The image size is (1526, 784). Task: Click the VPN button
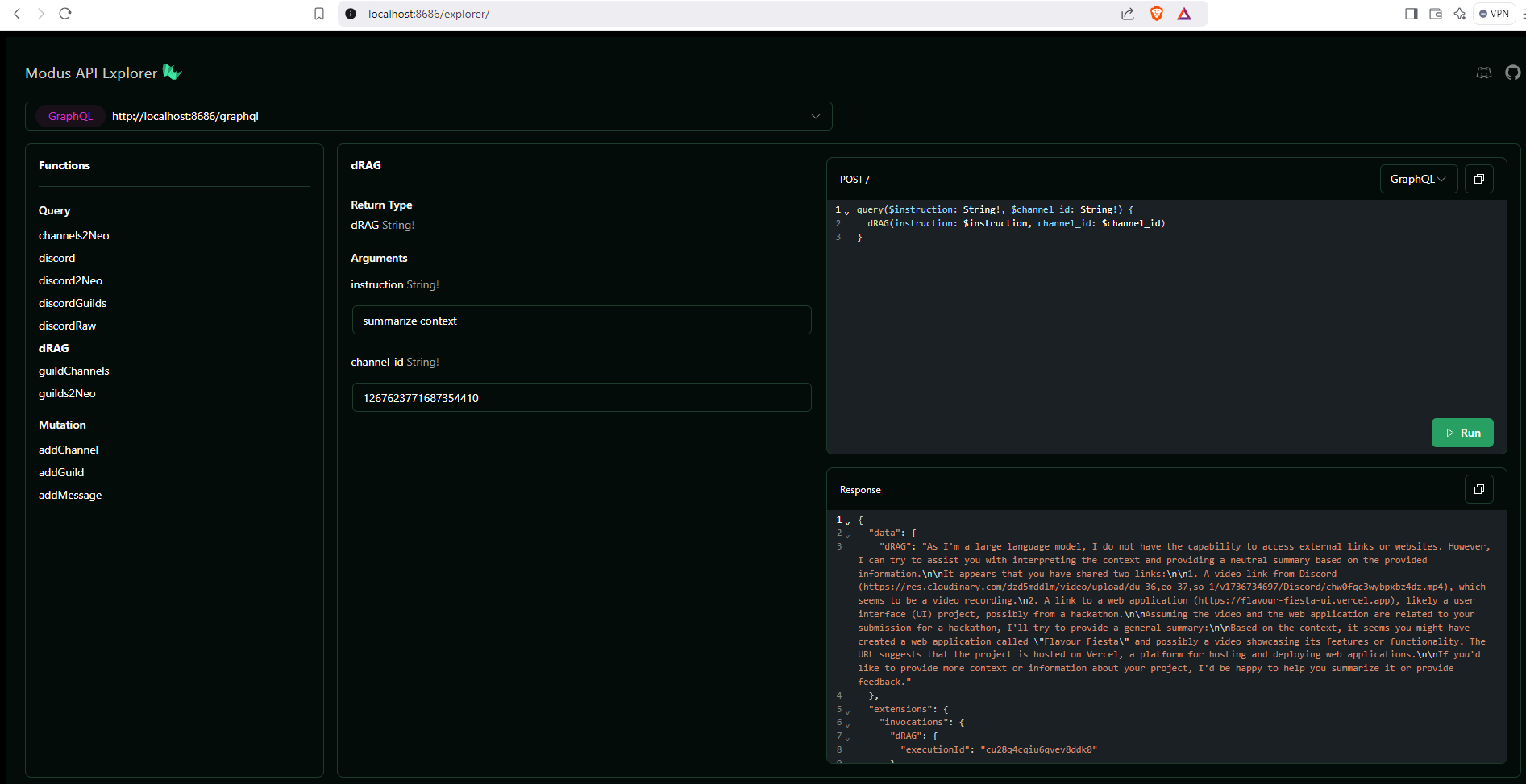pos(1495,14)
